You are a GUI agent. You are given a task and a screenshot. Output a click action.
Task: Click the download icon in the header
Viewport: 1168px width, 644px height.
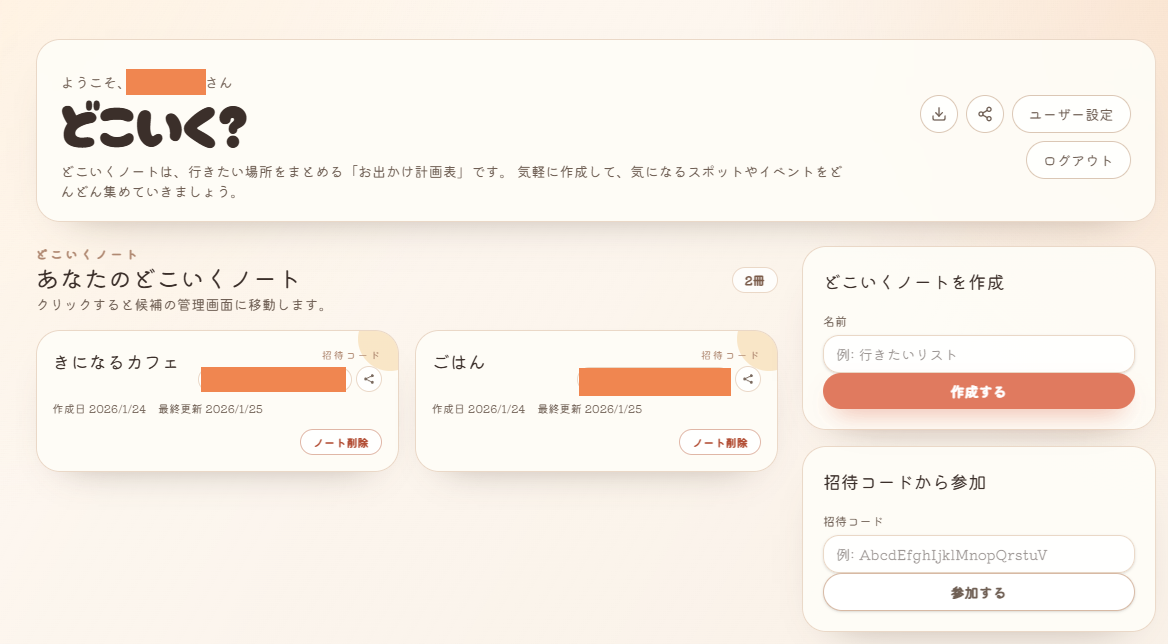click(938, 114)
